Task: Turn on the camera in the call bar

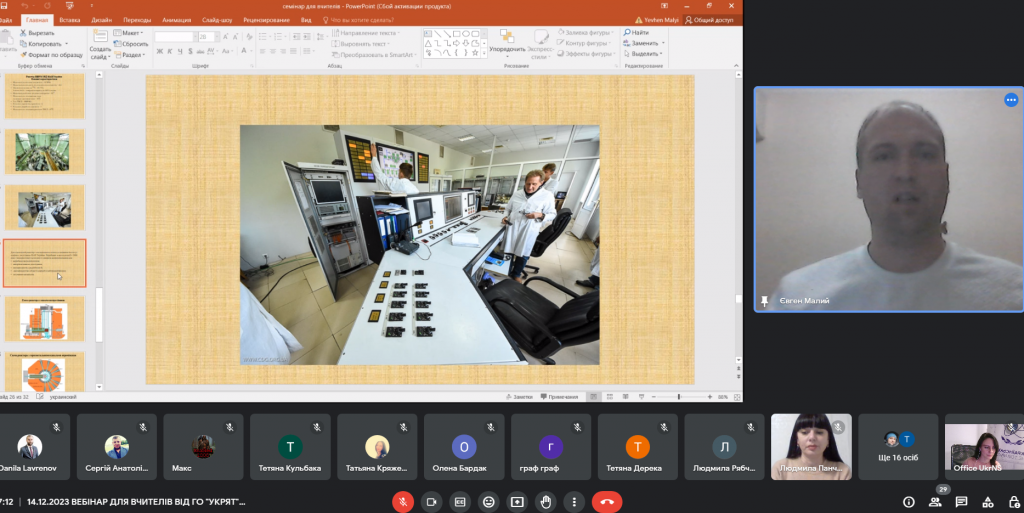Action: pyautogui.click(x=432, y=501)
